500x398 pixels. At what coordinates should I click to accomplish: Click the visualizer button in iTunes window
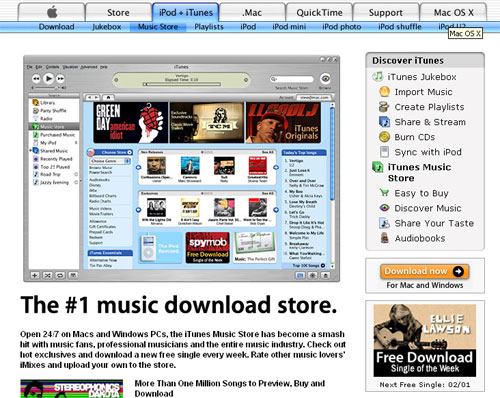coord(313,275)
